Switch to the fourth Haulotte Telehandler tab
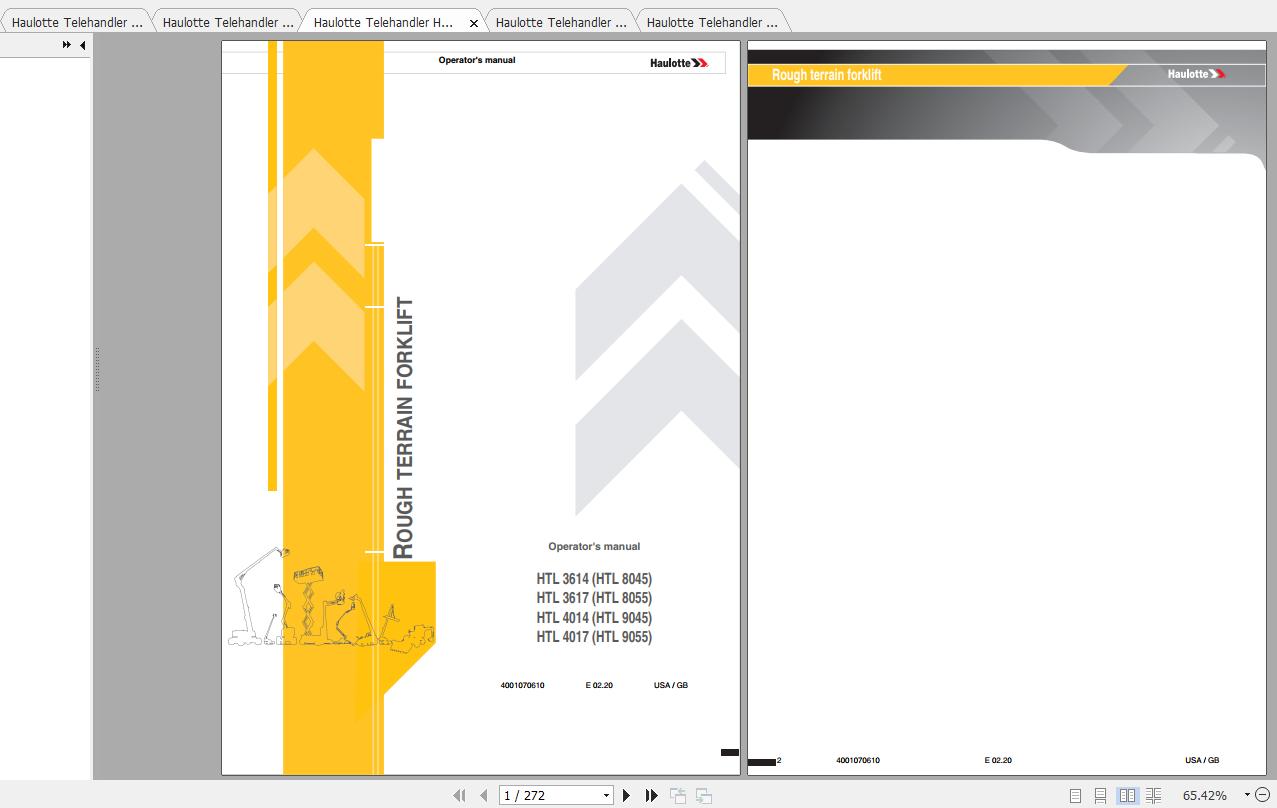 coord(561,22)
